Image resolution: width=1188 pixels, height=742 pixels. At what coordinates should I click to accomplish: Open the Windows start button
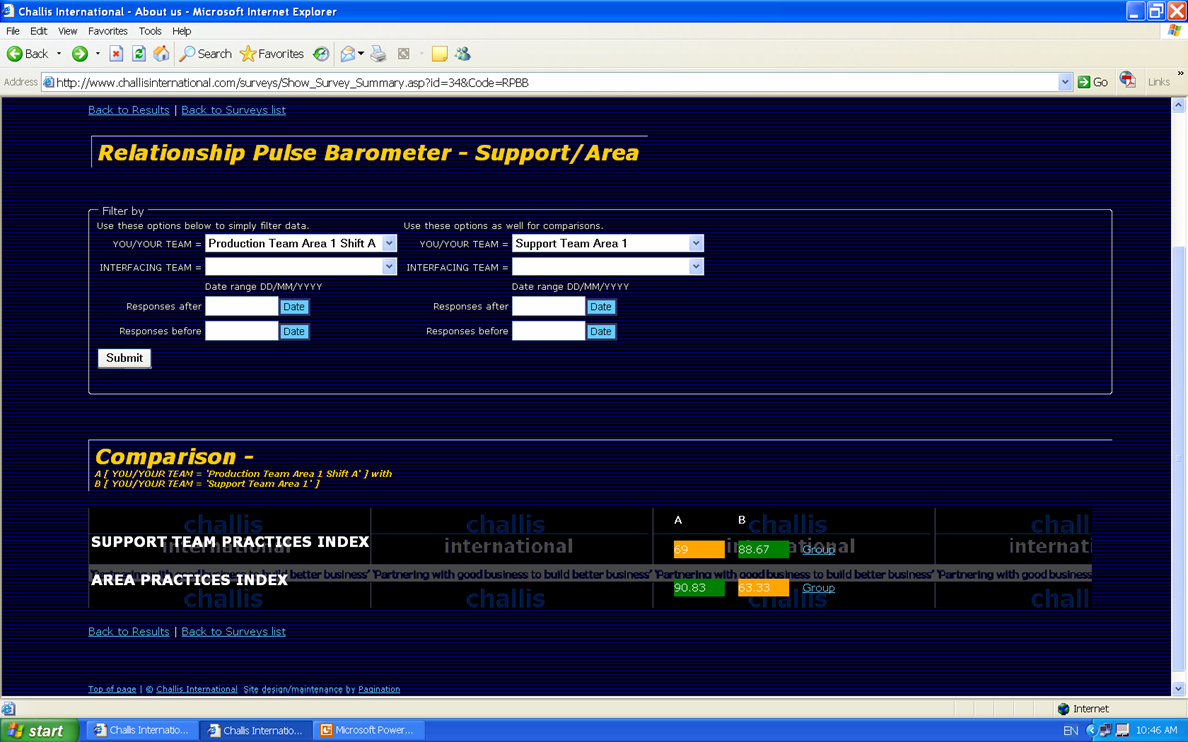39,731
